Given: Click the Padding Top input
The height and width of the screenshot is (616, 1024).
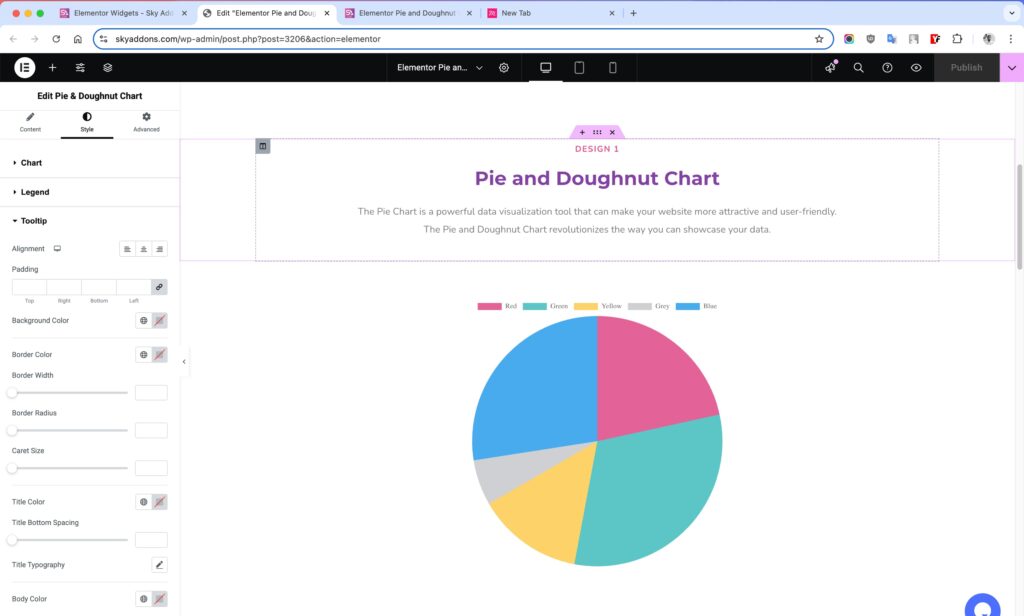Looking at the screenshot, I should 29,287.
